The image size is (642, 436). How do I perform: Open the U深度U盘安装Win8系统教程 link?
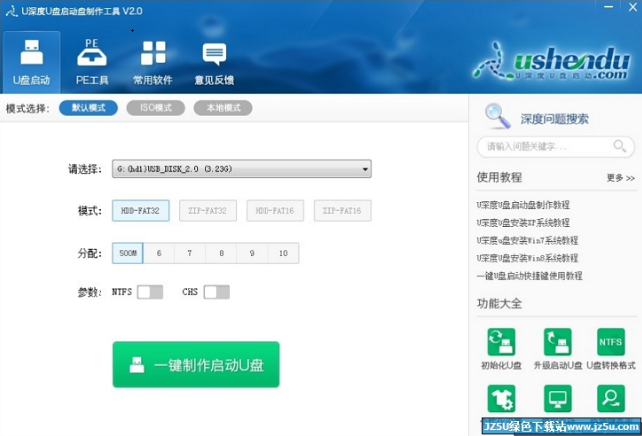[527, 258]
